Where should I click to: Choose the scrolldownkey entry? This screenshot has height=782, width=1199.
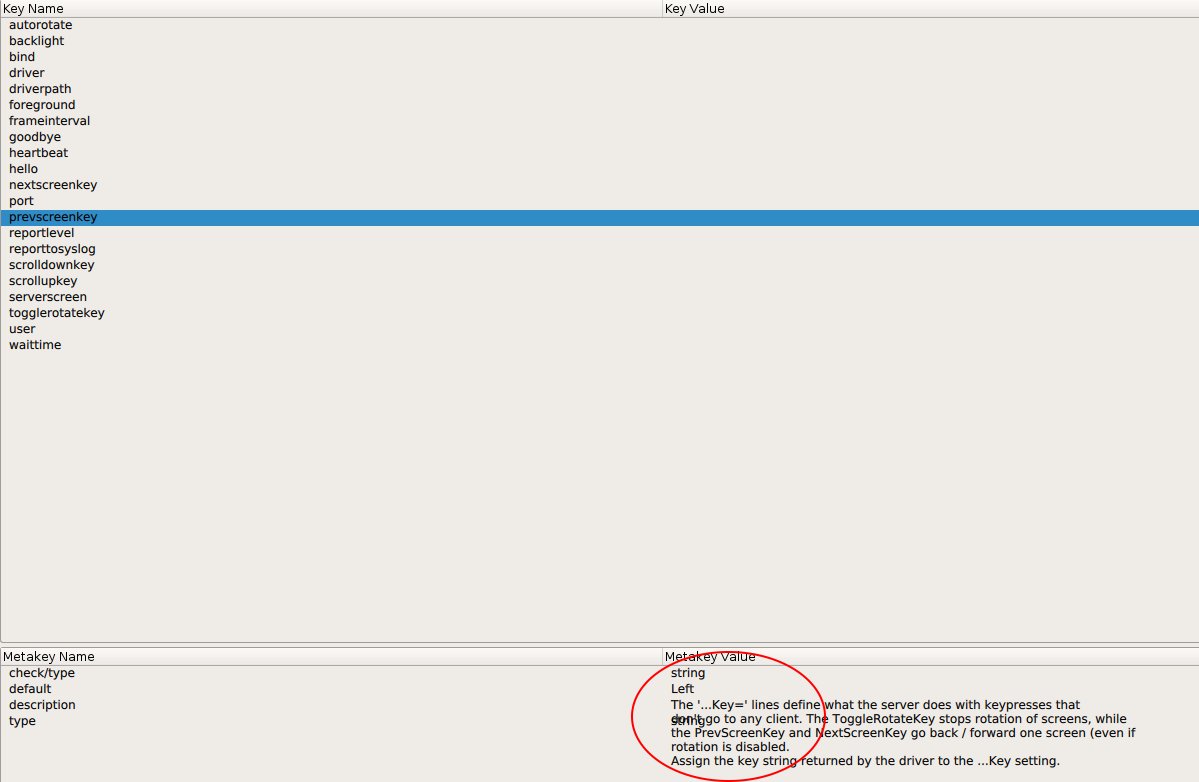[x=52, y=264]
